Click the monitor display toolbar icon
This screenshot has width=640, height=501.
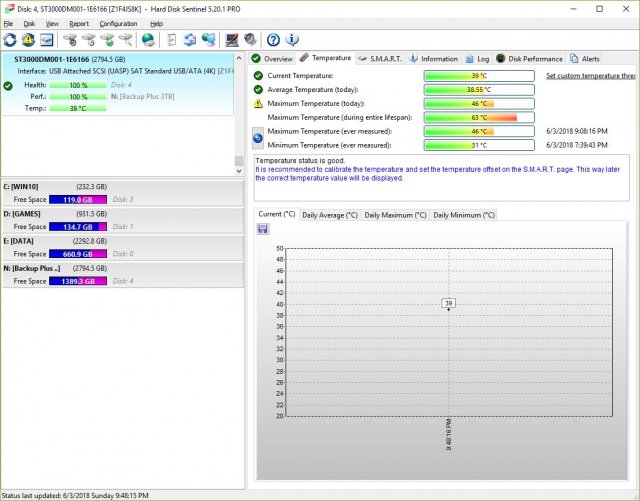tap(231, 40)
